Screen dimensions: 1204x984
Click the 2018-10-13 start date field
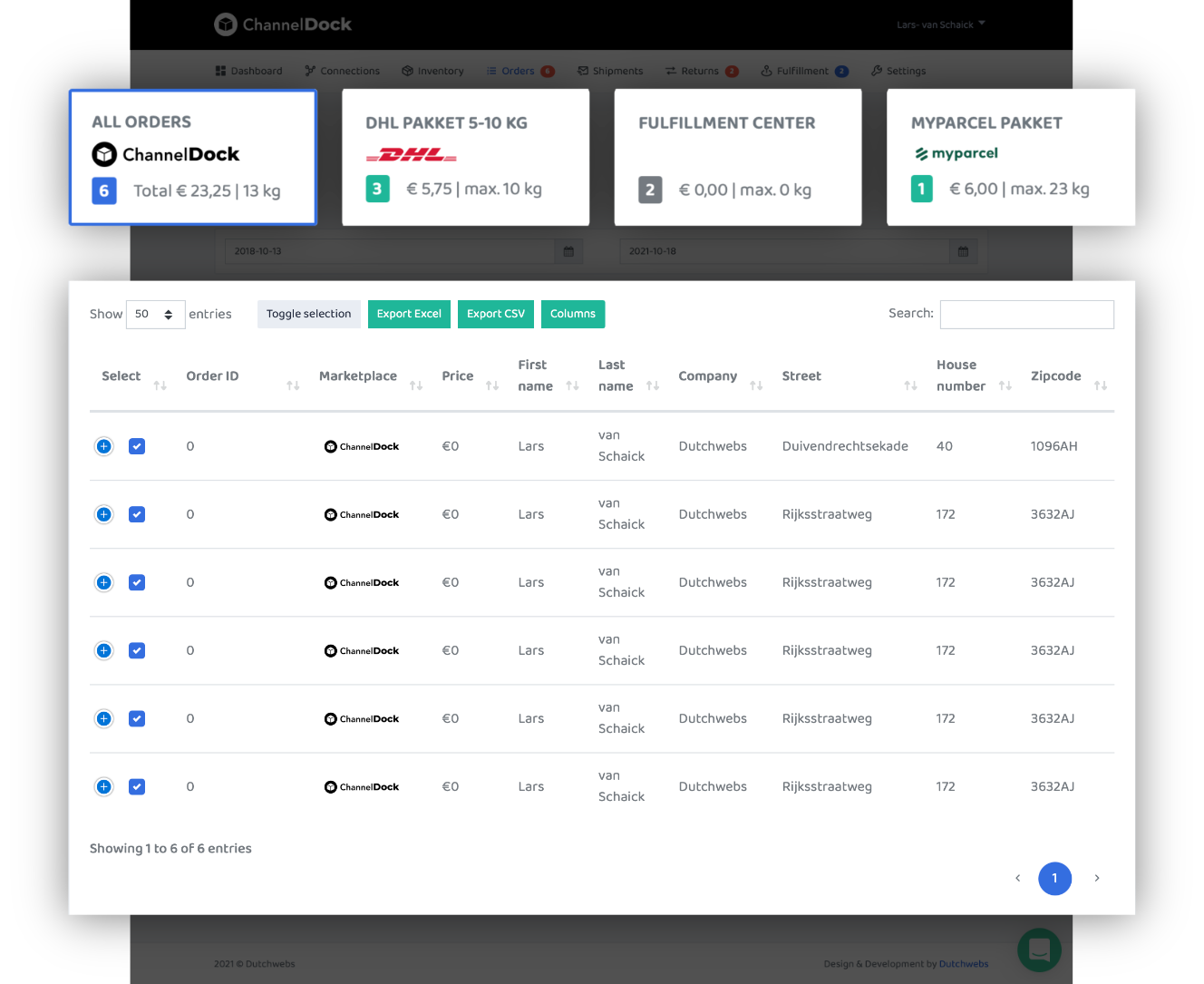pos(390,251)
